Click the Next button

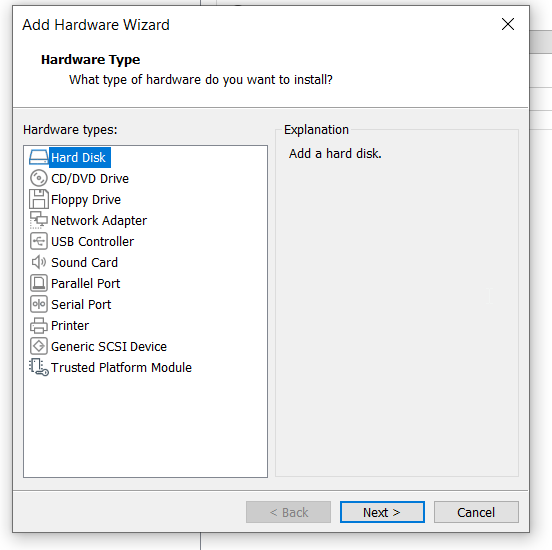(382, 512)
